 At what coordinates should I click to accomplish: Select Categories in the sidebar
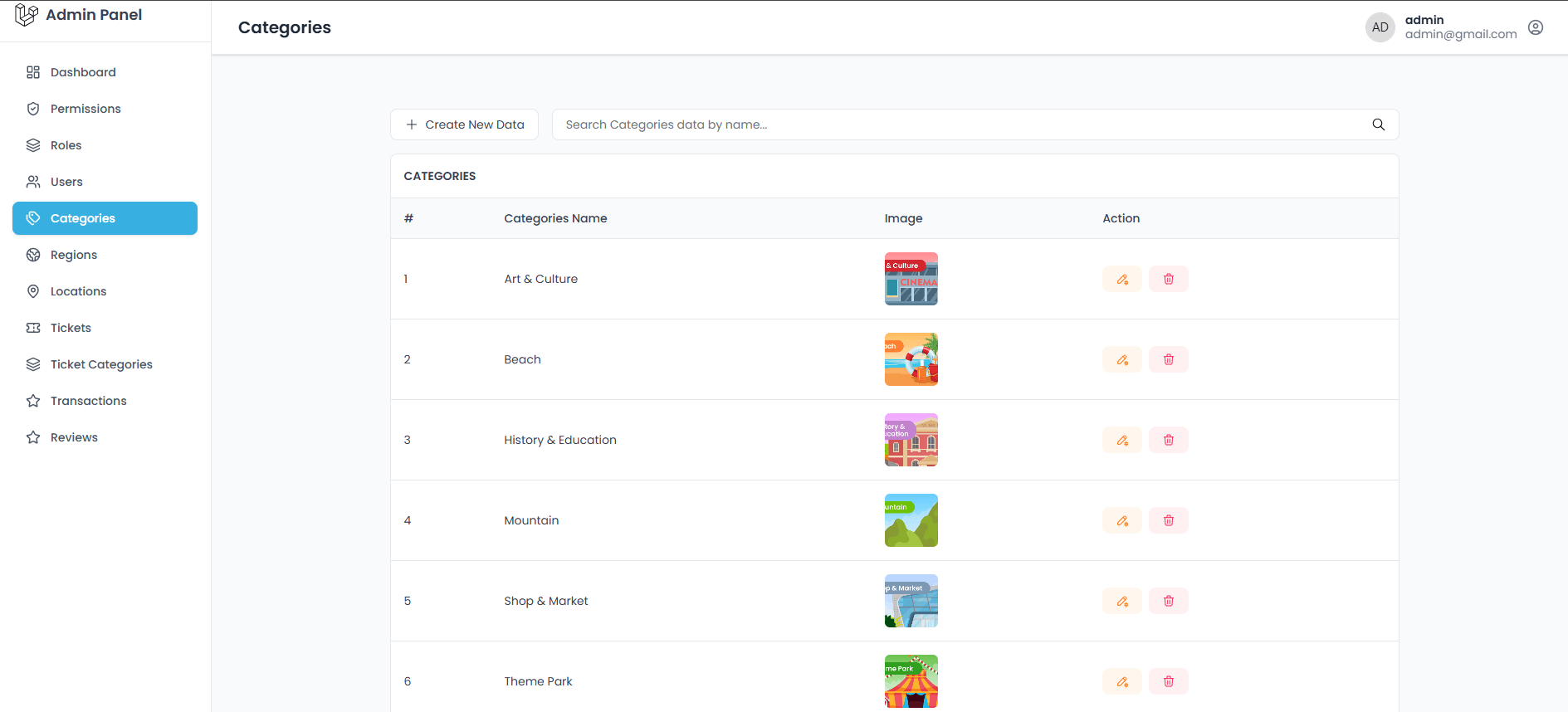pos(105,218)
